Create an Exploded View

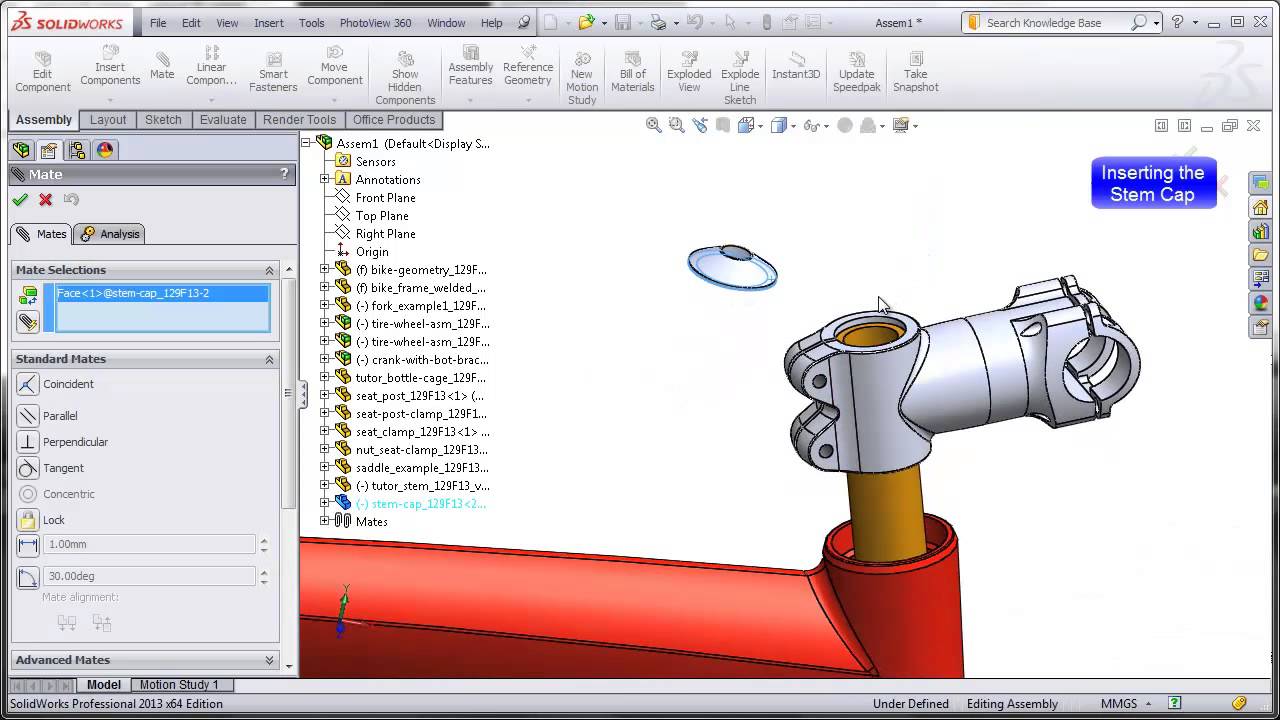click(x=689, y=72)
